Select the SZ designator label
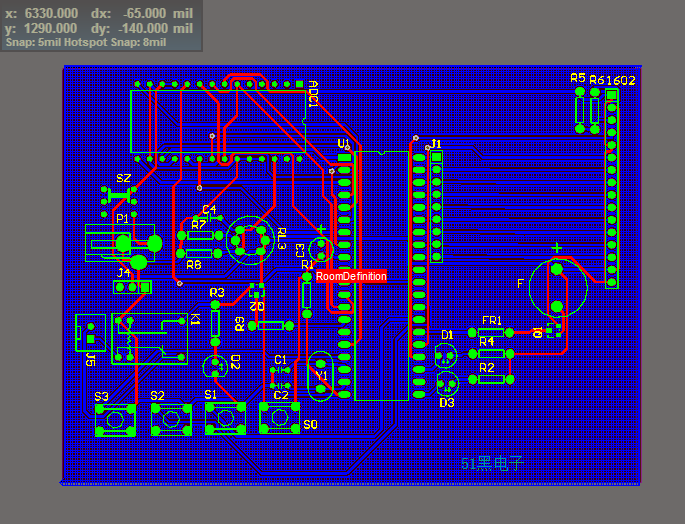 (124, 178)
